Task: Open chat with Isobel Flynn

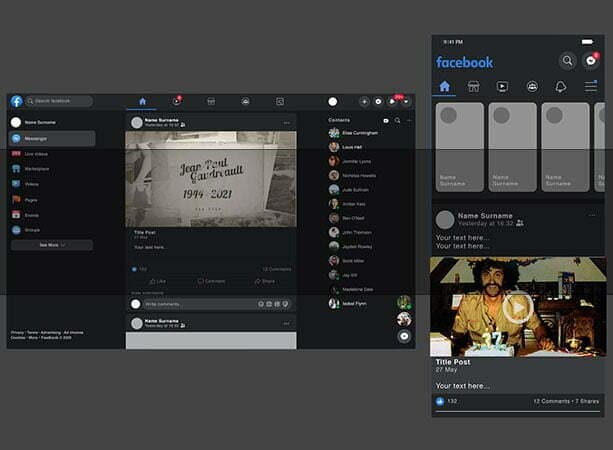Action: coord(348,303)
